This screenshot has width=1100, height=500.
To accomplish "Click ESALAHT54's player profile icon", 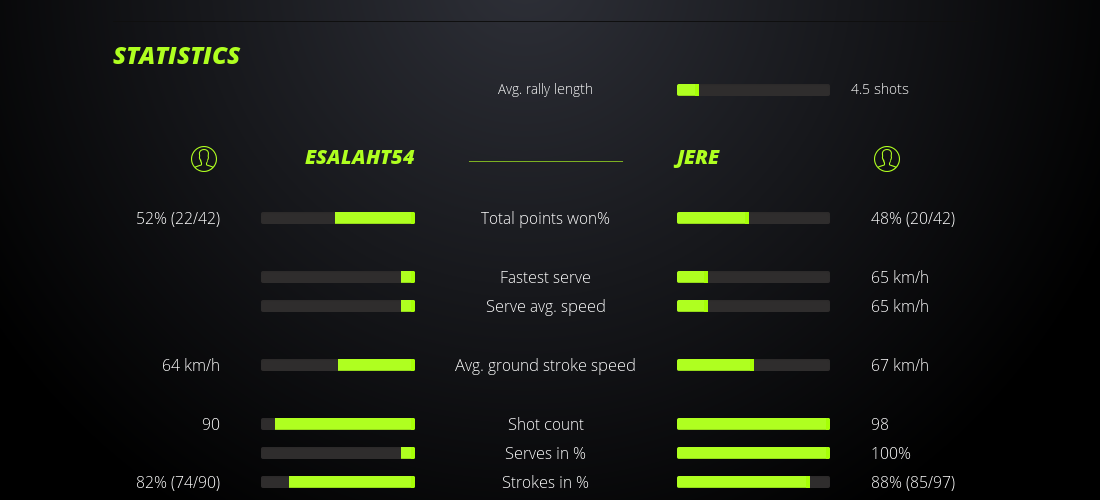I will point(203,159).
